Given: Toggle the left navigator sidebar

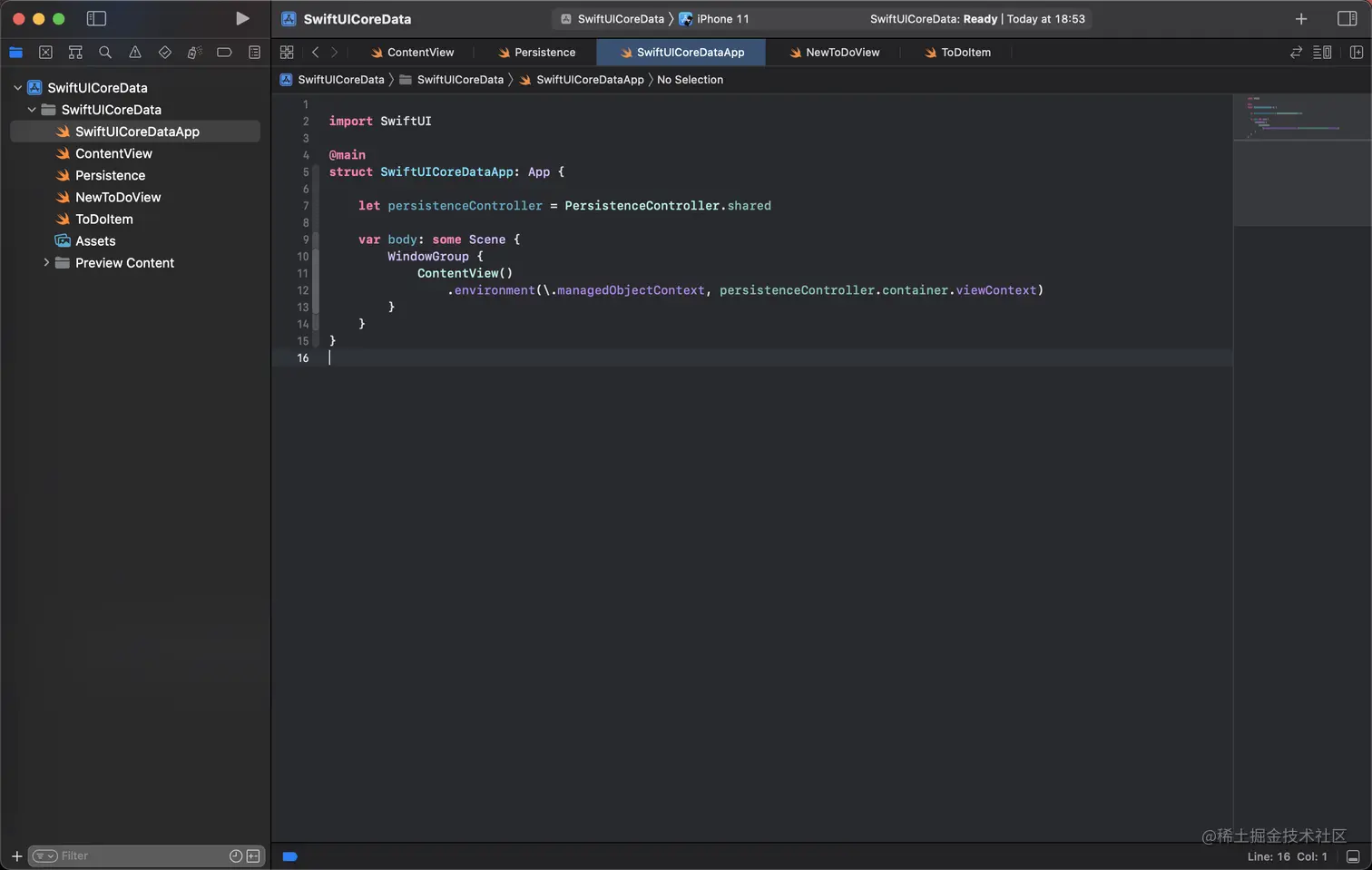Looking at the screenshot, I should 96,19.
